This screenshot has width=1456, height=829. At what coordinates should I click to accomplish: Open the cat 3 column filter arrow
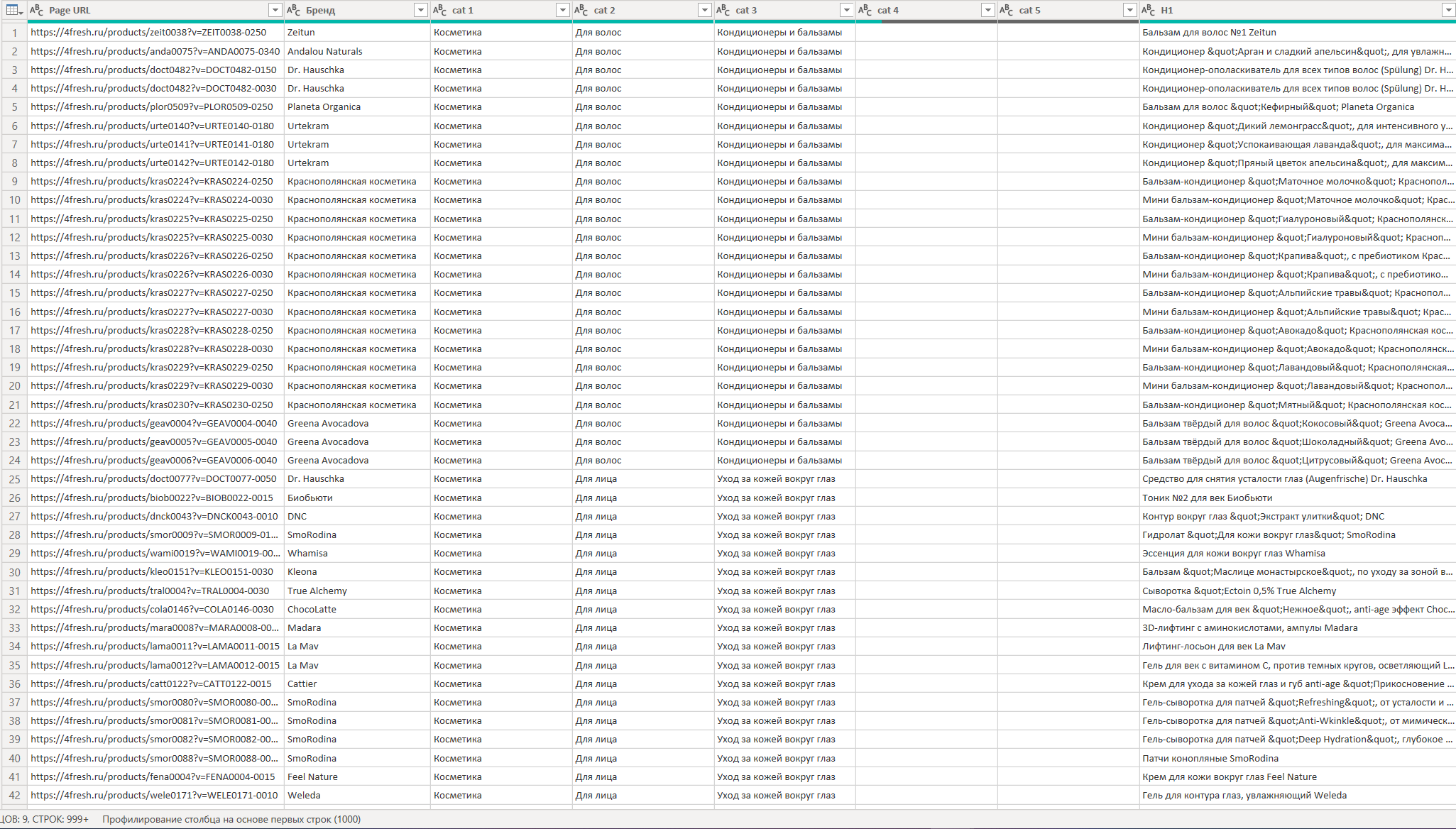tap(846, 10)
